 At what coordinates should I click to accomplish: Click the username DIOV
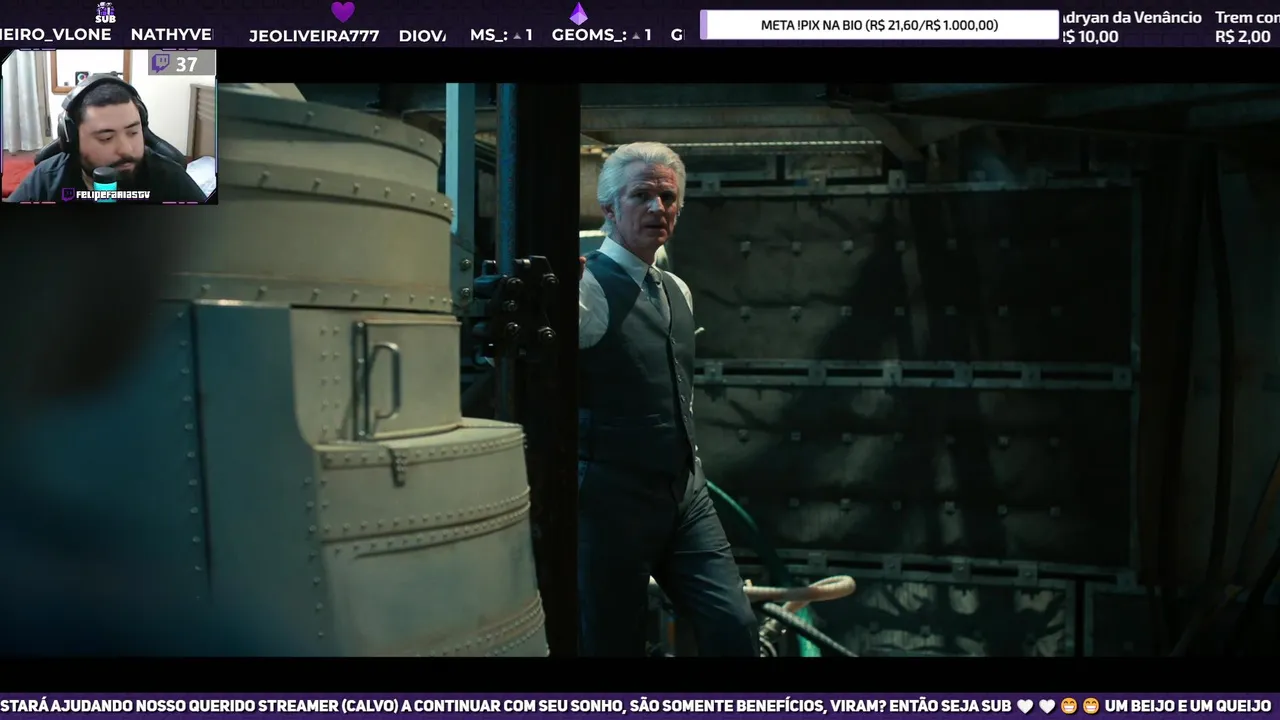422,36
